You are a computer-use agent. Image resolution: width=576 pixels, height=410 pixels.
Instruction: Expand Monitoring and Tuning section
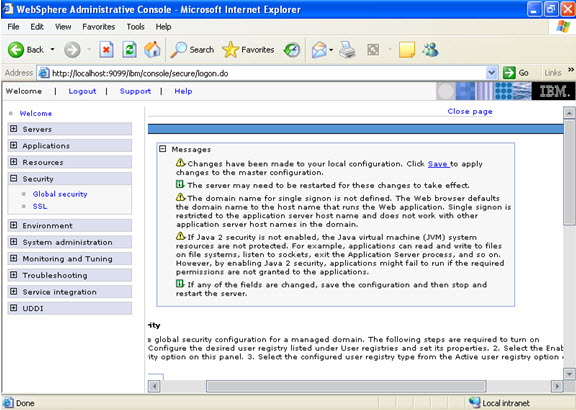(x=14, y=258)
